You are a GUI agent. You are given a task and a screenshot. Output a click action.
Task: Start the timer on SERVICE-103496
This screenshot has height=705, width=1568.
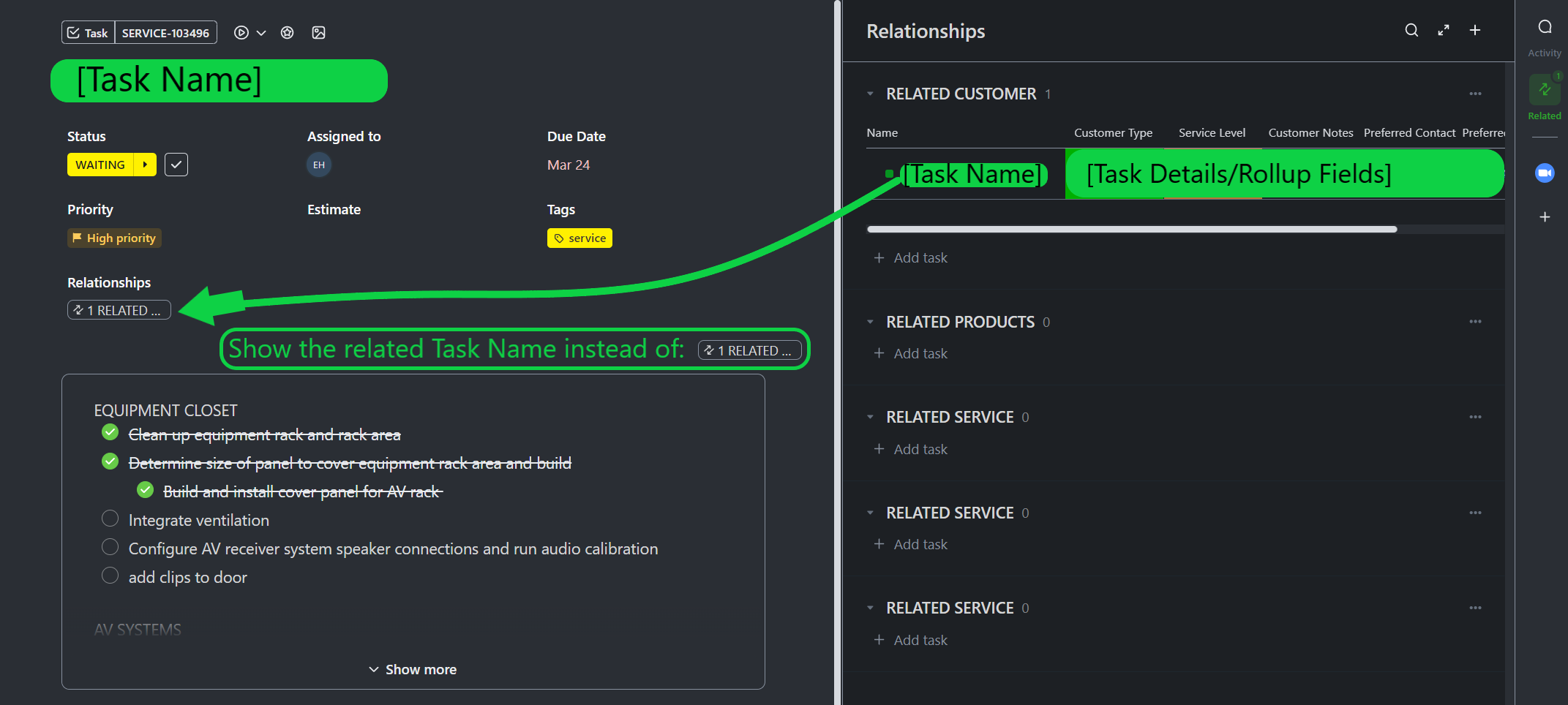click(x=241, y=32)
